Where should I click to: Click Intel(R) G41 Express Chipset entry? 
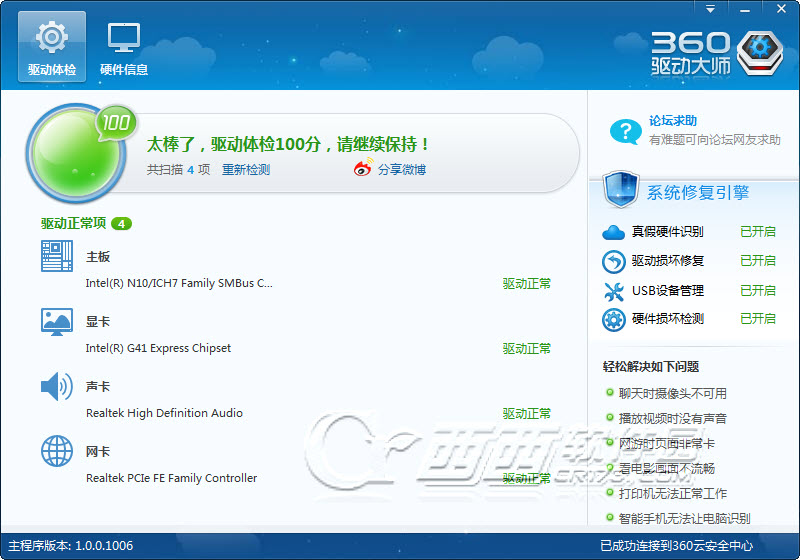point(158,348)
